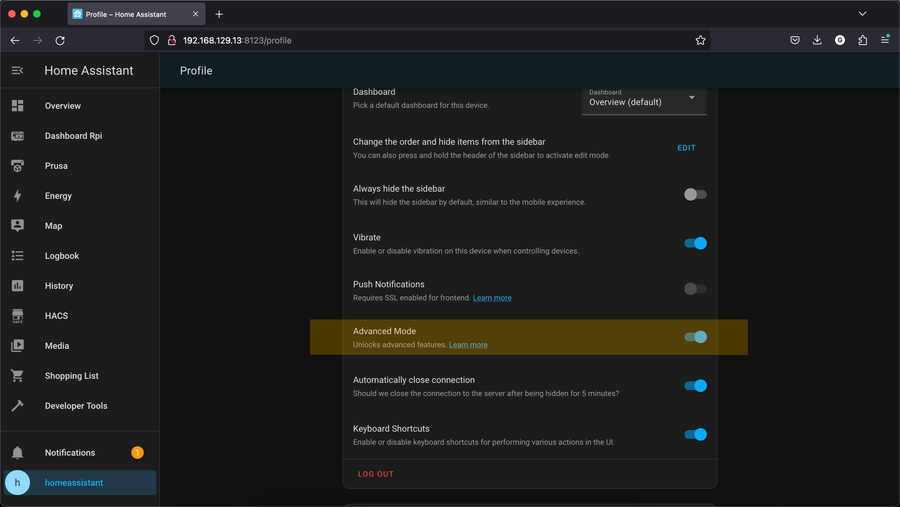900x507 pixels.
Task: Expand the browser tab list chevron
Action: tap(862, 14)
